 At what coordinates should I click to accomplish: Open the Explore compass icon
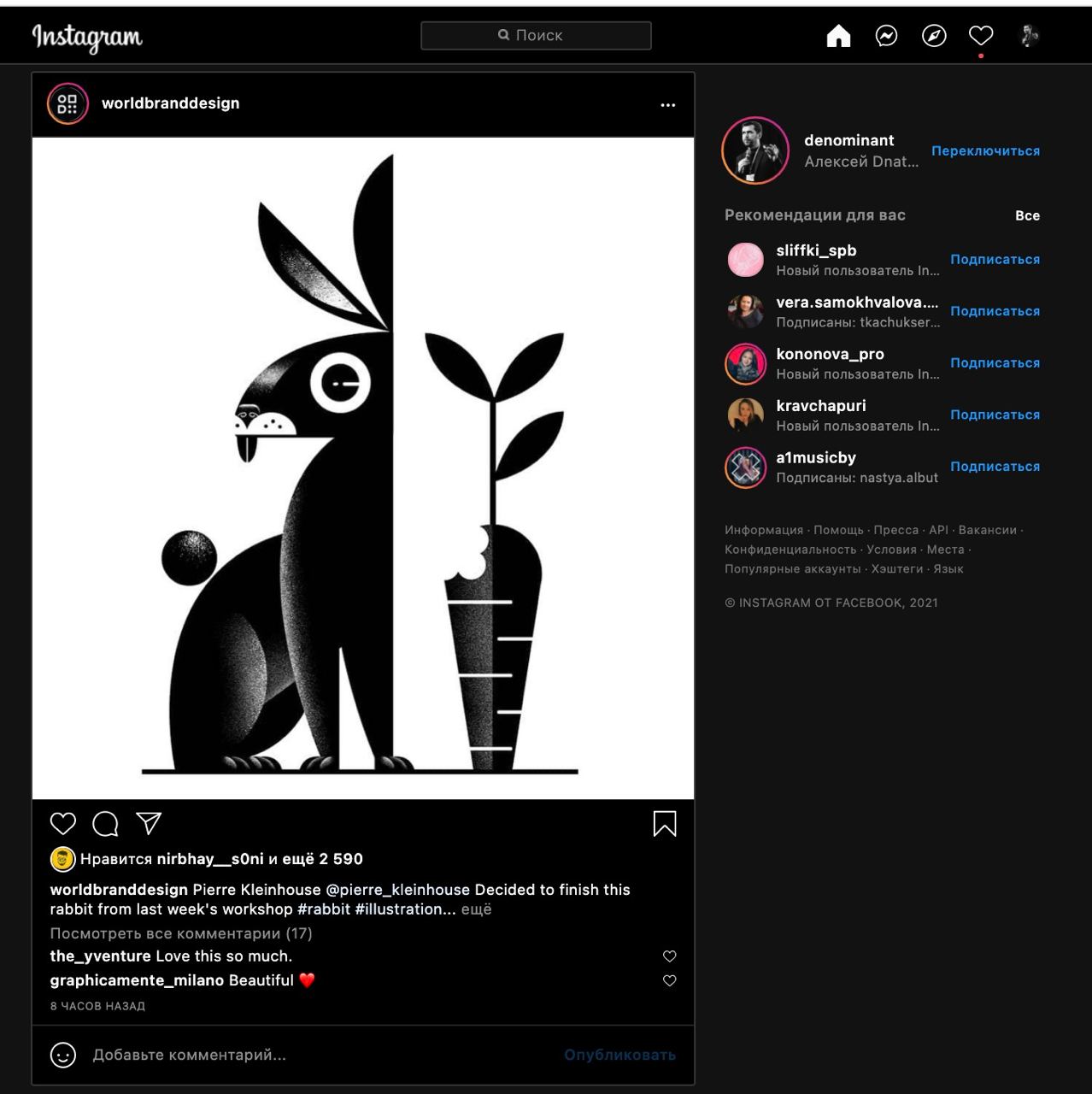pos(934,36)
